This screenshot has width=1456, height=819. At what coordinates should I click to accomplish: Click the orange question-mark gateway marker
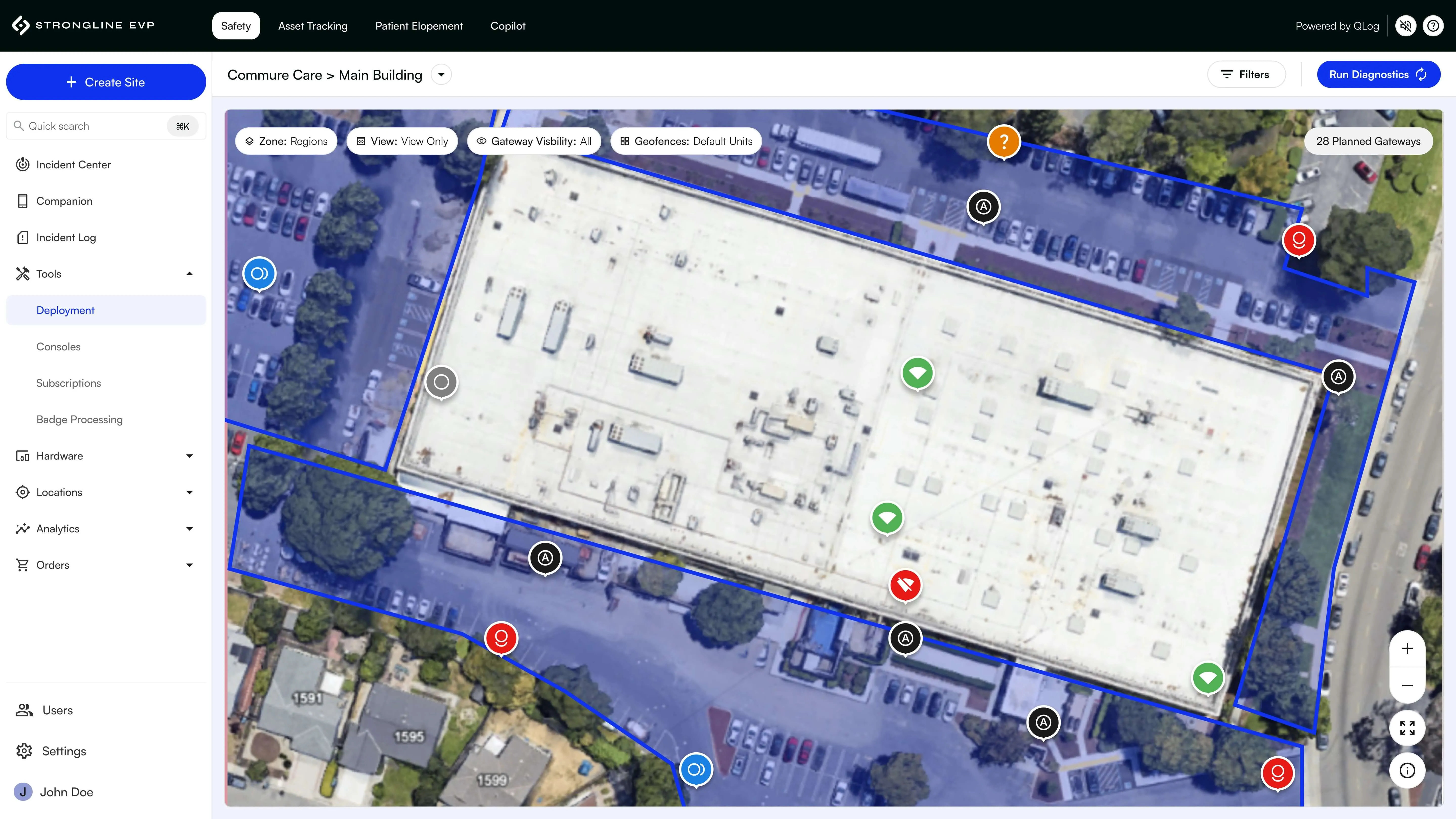[1003, 141]
